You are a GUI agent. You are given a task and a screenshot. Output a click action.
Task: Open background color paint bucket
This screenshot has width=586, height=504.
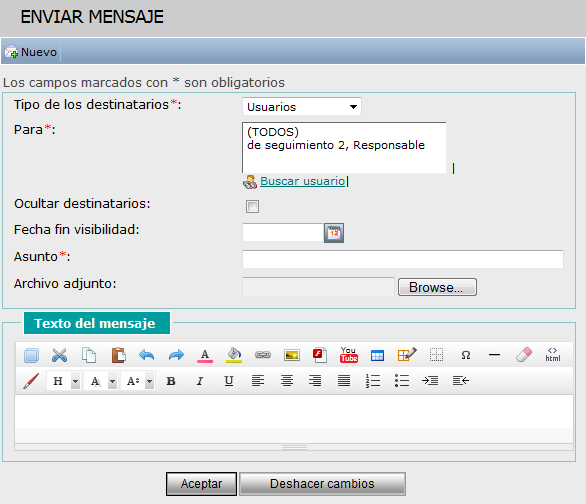click(x=234, y=355)
